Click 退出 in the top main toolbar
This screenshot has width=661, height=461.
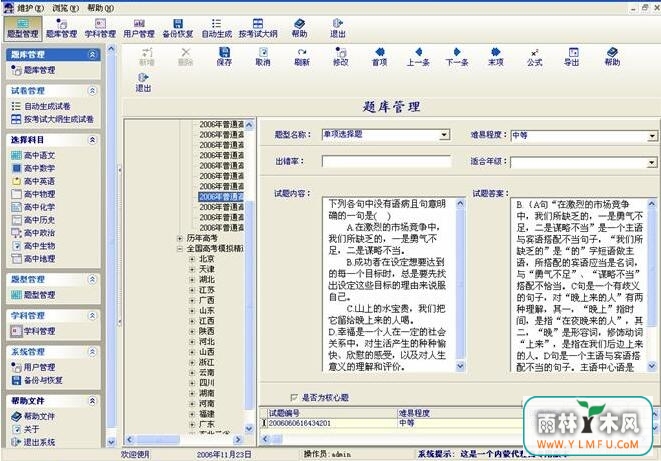pos(338,28)
